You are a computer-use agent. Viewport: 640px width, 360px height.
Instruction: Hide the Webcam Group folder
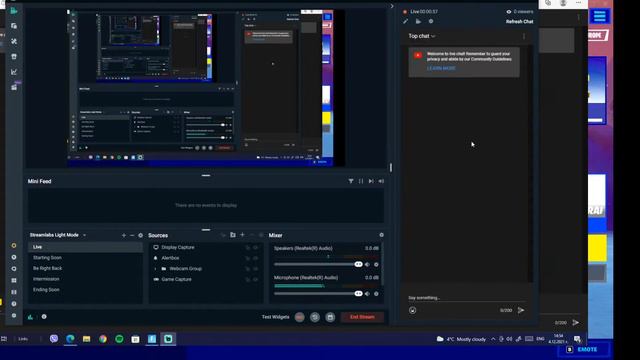pyautogui.click(x=256, y=269)
